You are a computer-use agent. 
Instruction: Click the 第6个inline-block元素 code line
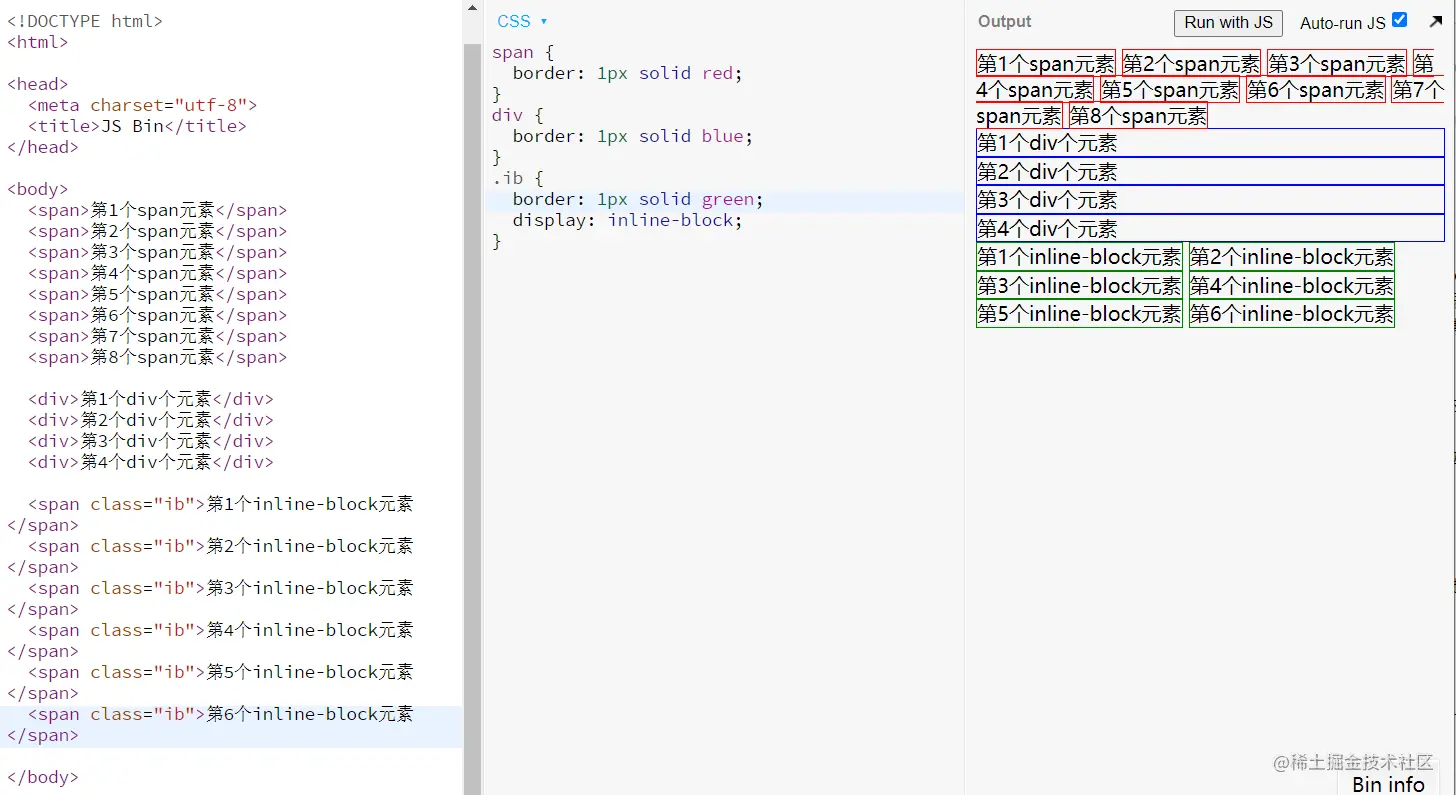coord(220,714)
